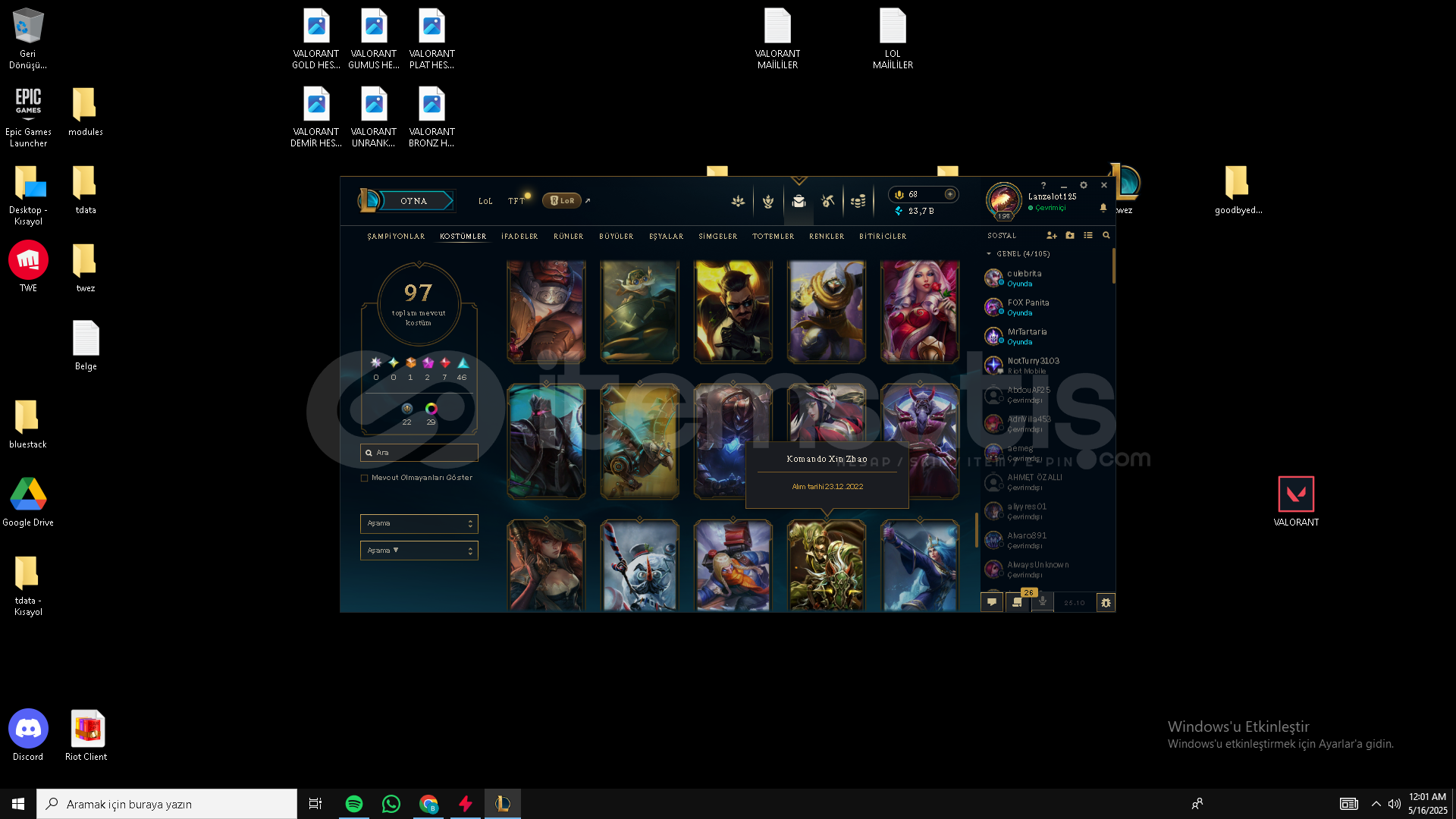Open the notifications bell icon

(1103, 207)
